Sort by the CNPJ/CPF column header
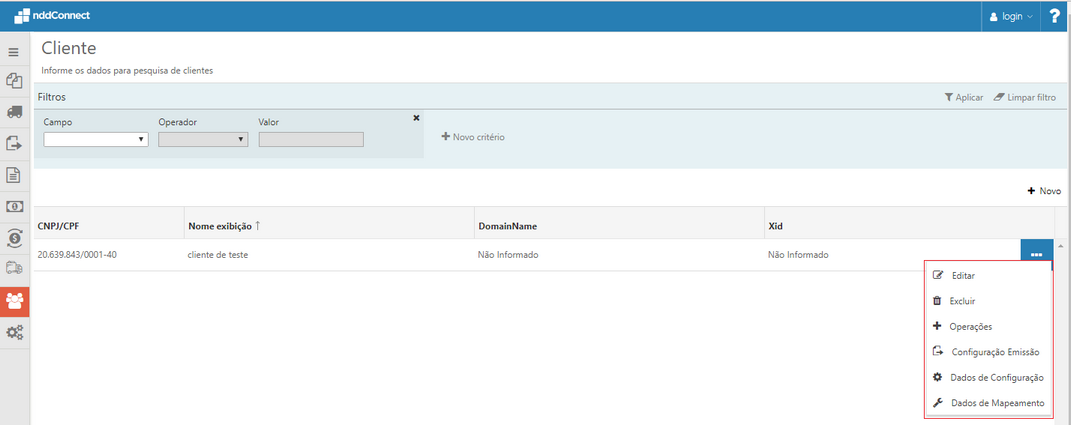 (x=109, y=225)
